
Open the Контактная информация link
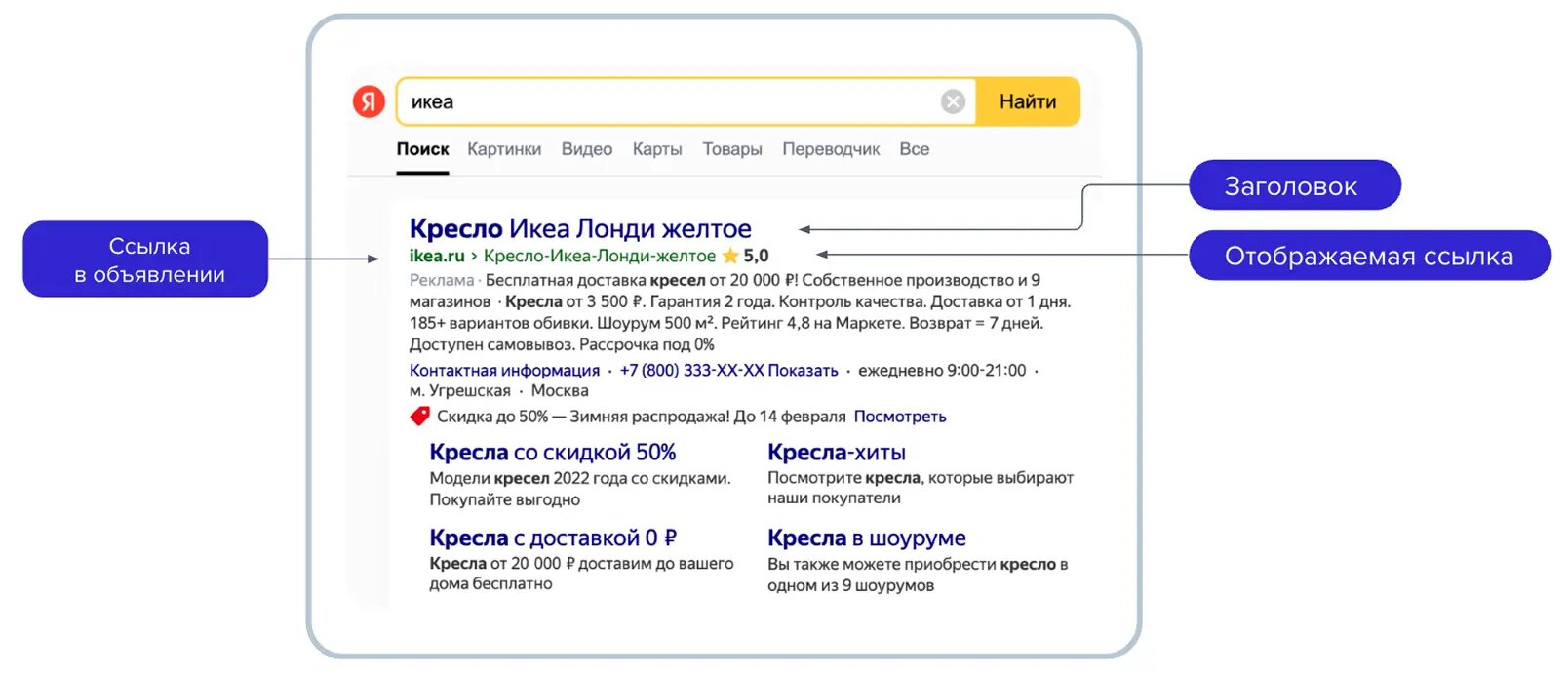pyautogui.click(x=504, y=371)
